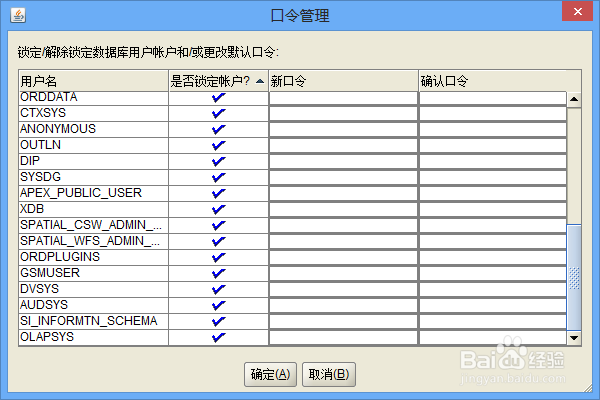Image resolution: width=600 pixels, height=400 pixels.
Task: Select the OLAPSYS username cell
Action: (x=93, y=337)
